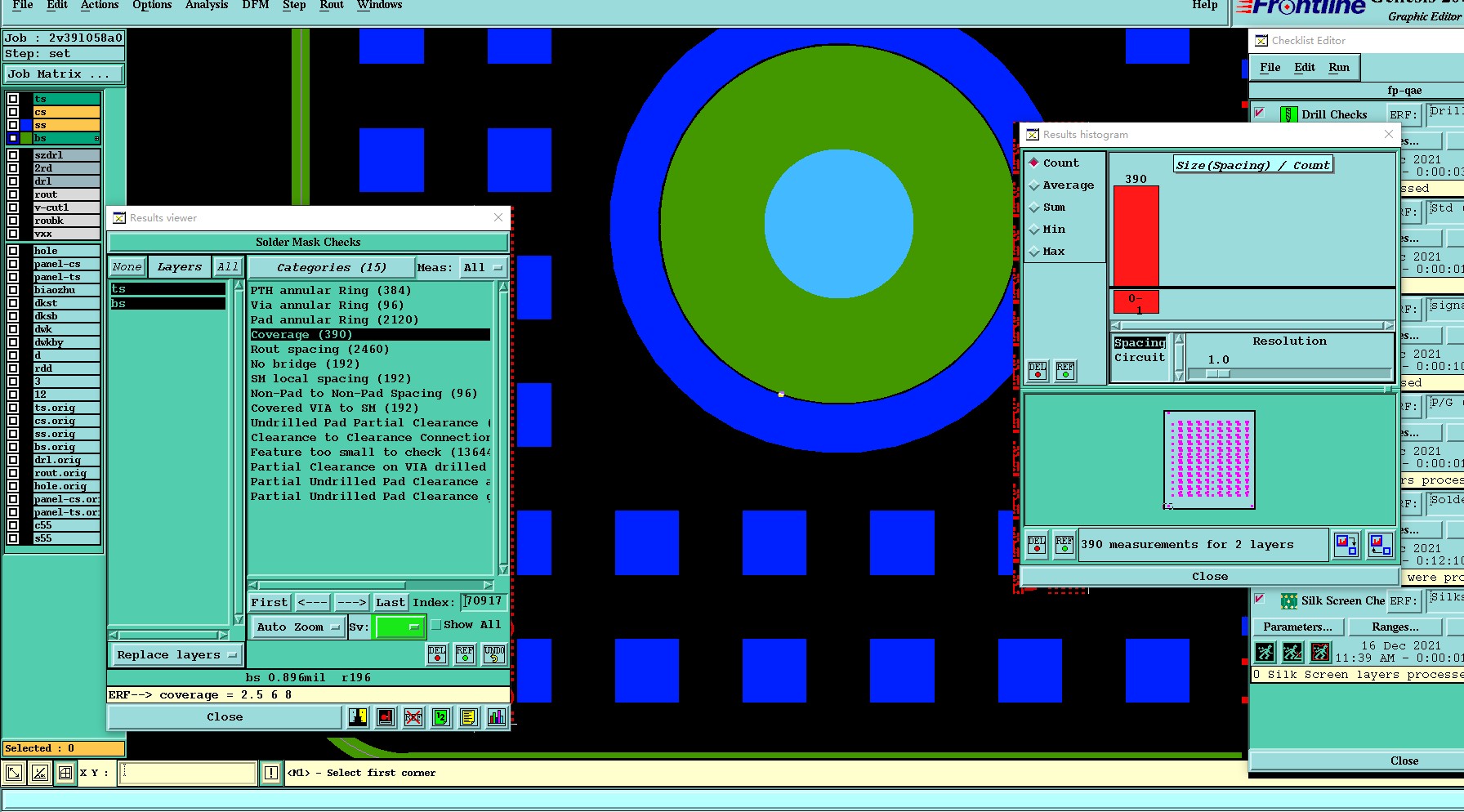The width and height of the screenshot is (1464, 812).
Task: Open DFM menu
Action: point(256,5)
